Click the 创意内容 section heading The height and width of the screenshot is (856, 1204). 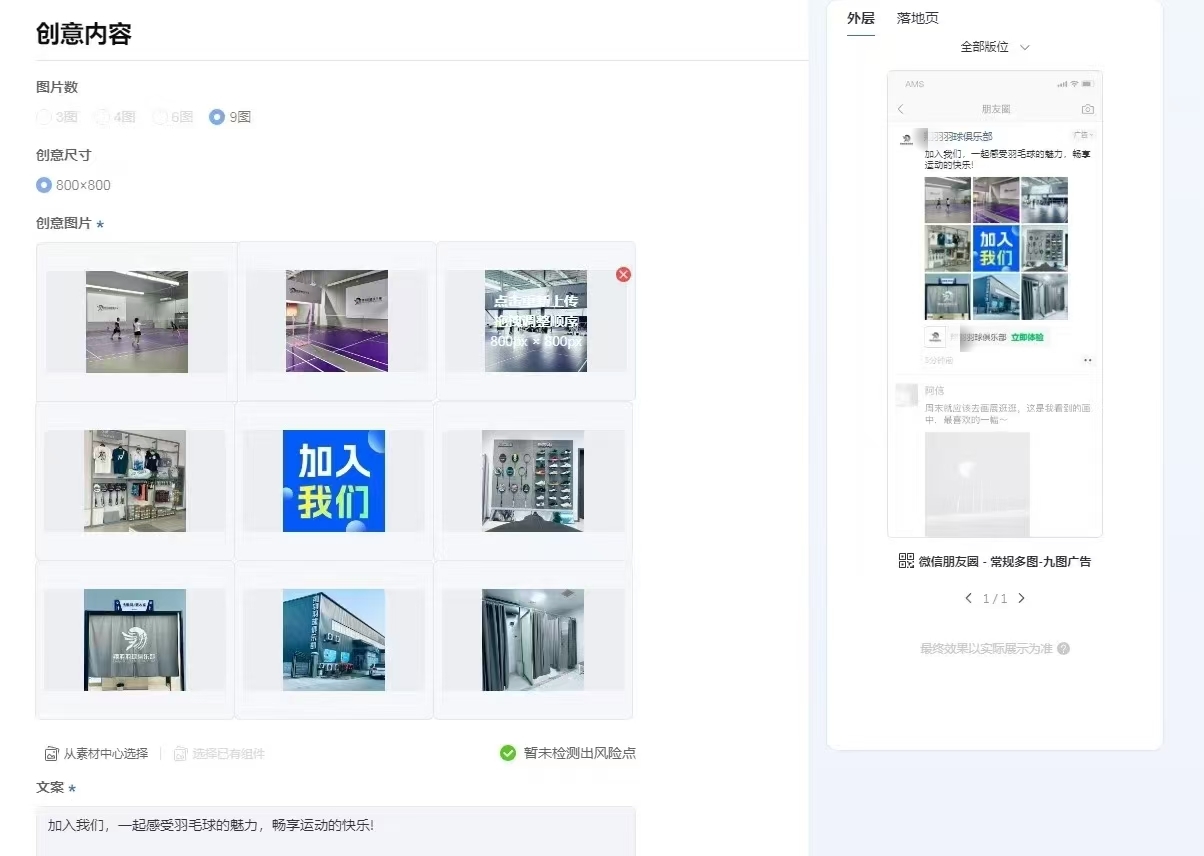[84, 33]
